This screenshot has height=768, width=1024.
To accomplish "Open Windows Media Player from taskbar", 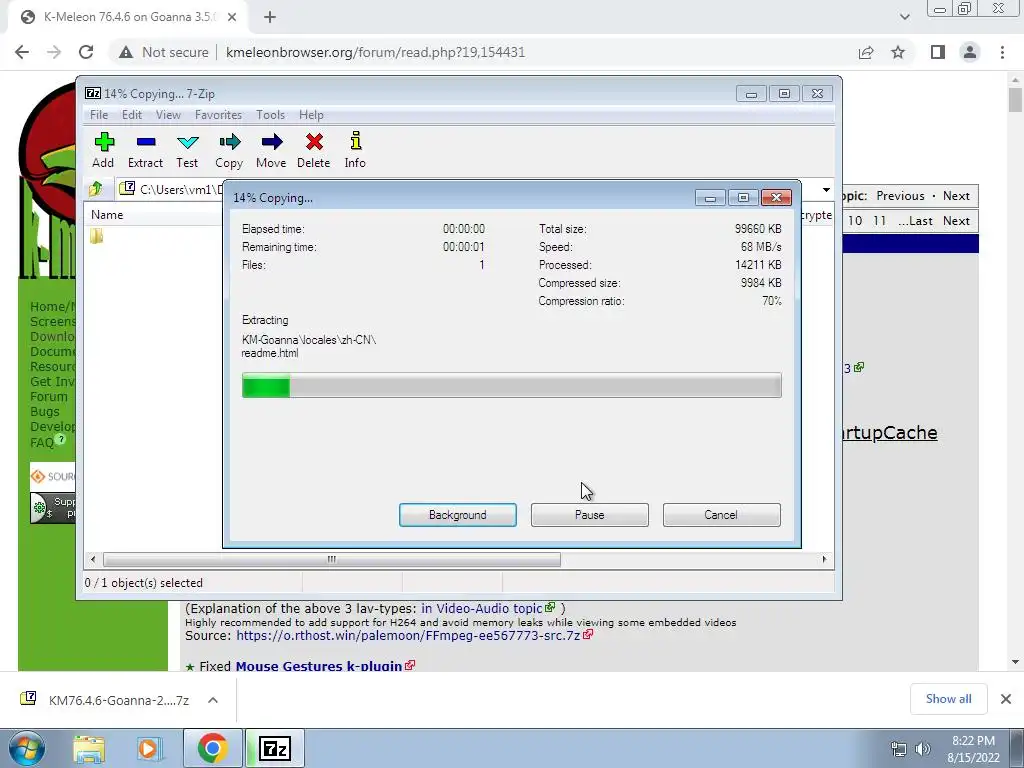I will pos(148,748).
